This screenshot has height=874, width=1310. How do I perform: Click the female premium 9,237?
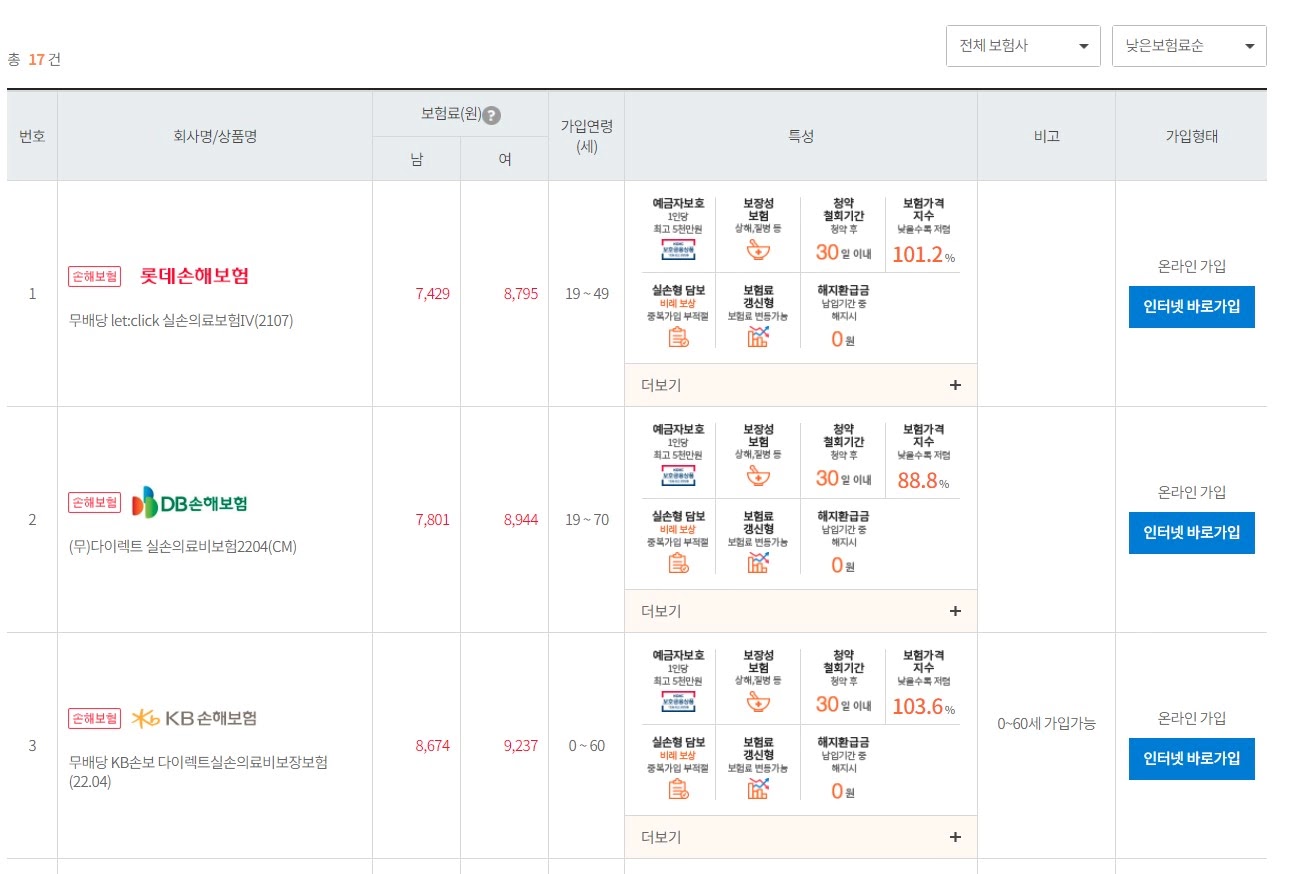[520, 746]
